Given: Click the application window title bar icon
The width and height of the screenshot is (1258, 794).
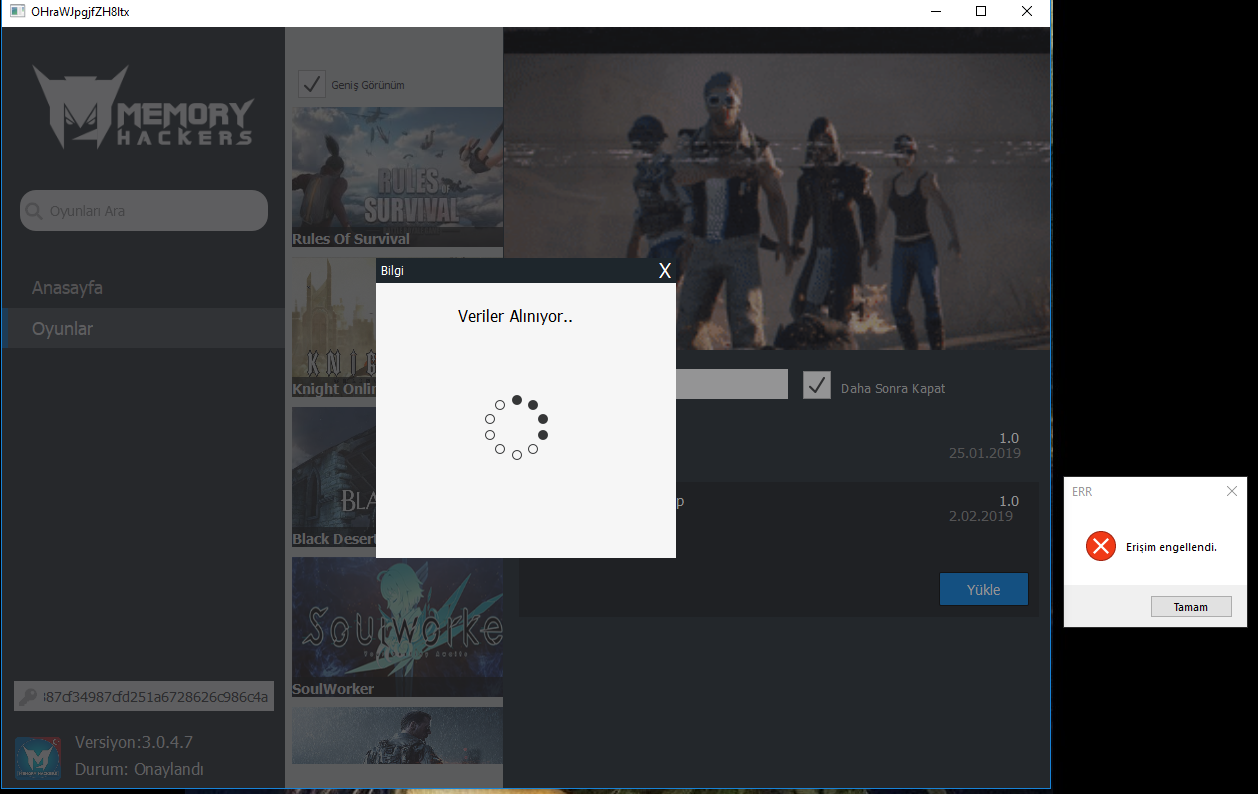Looking at the screenshot, I should click(x=17, y=11).
